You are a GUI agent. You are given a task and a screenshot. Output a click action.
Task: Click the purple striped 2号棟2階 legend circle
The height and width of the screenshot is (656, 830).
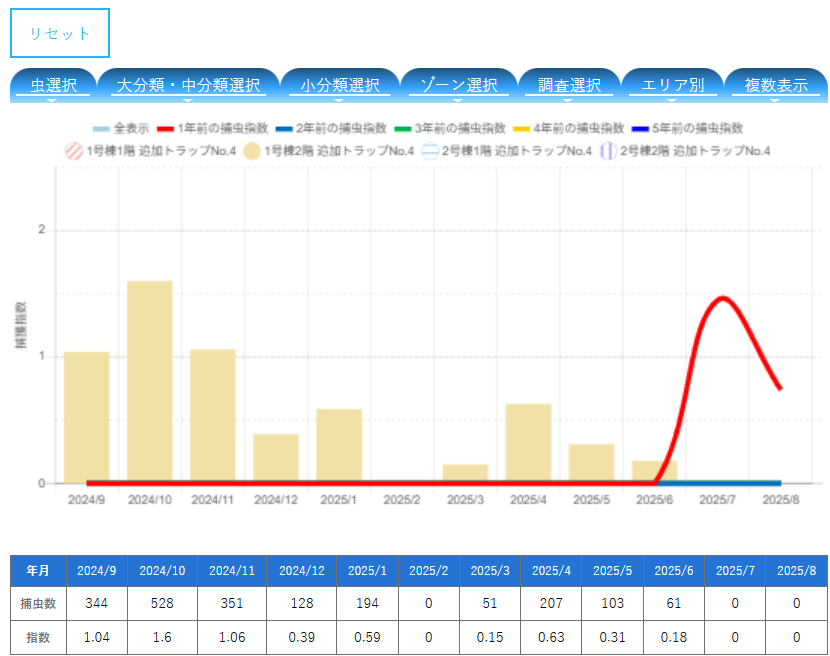point(607,151)
